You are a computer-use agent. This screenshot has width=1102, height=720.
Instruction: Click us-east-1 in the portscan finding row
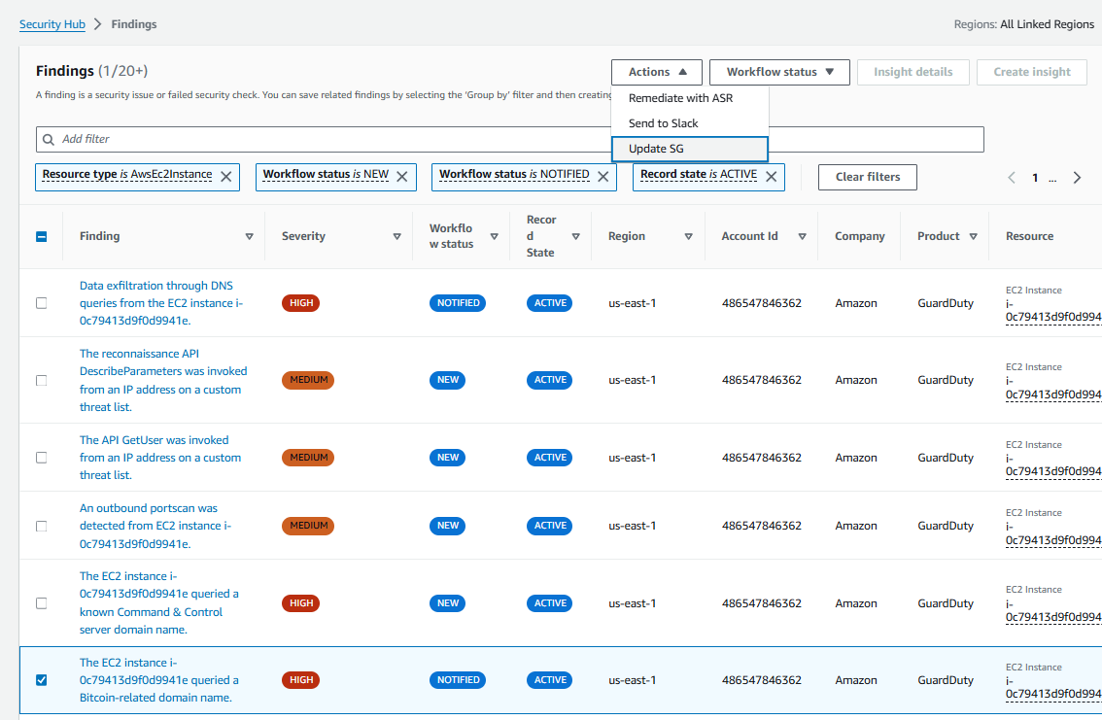[x=632, y=526]
